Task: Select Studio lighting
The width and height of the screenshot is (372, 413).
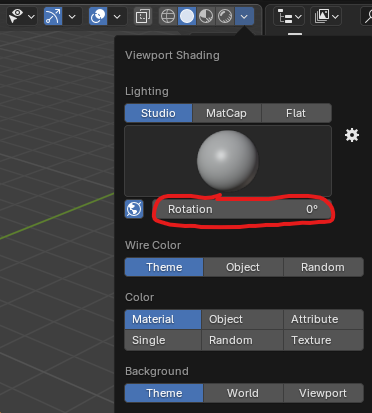Action: [158, 113]
